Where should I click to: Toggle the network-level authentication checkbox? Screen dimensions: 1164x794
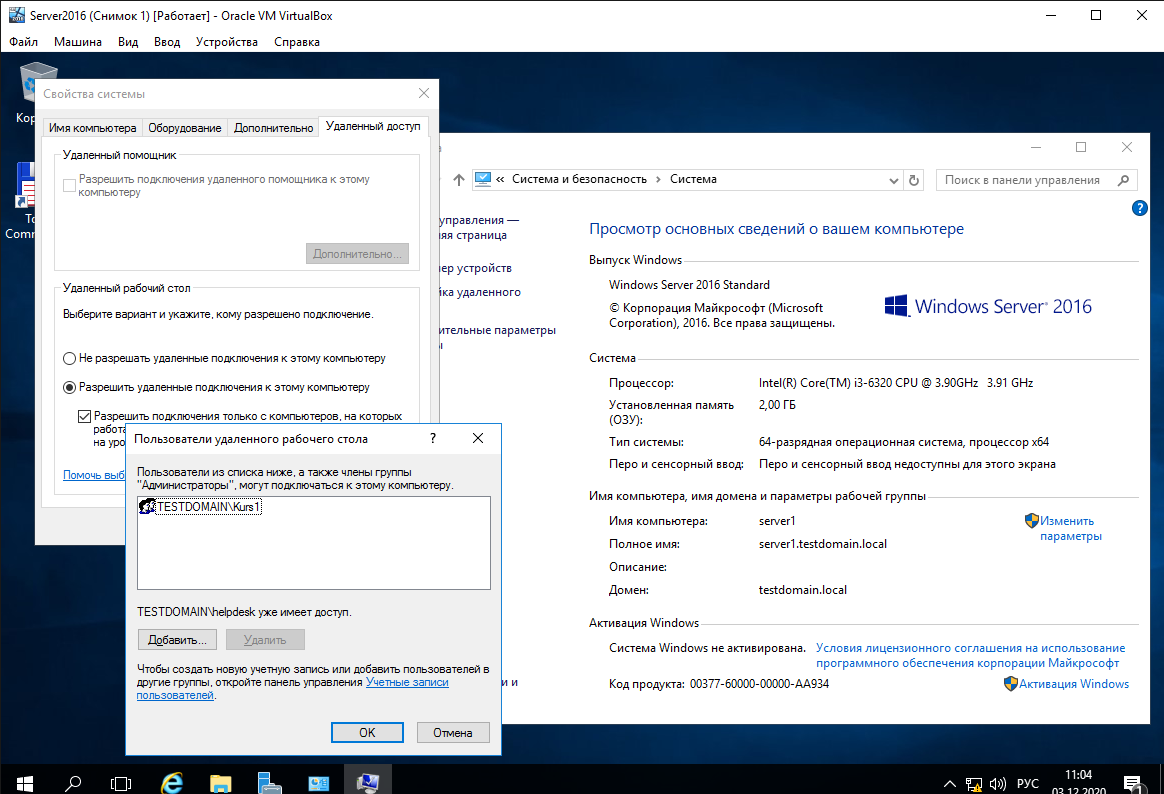click(85, 416)
